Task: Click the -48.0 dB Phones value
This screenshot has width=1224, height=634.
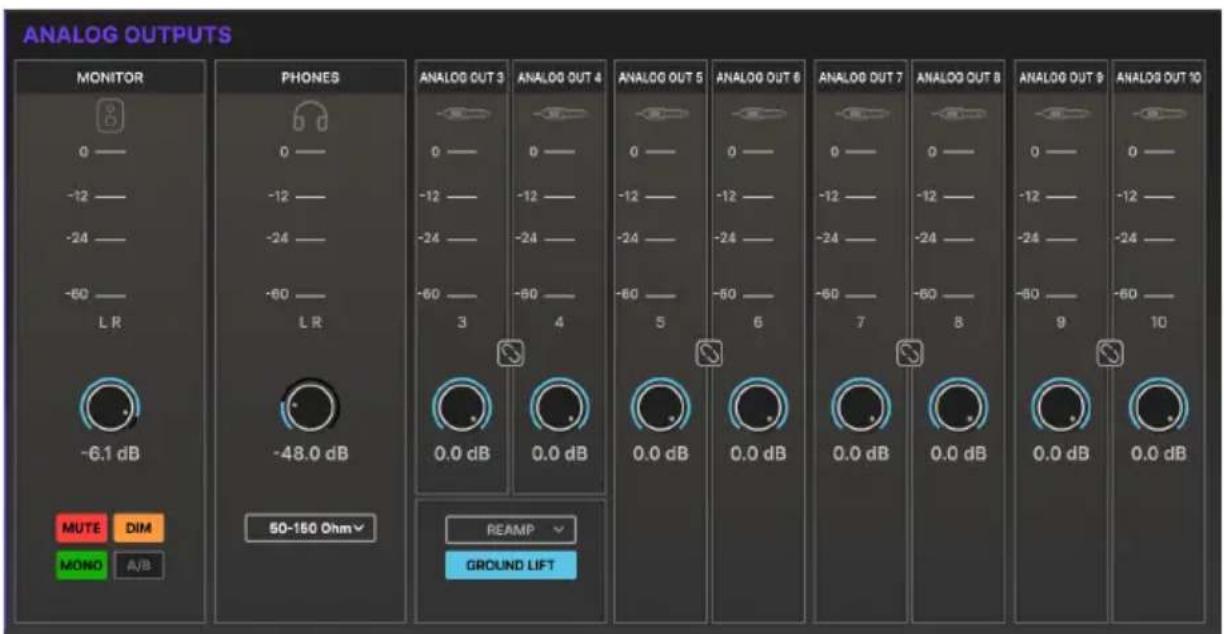Action: pyautogui.click(x=310, y=454)
